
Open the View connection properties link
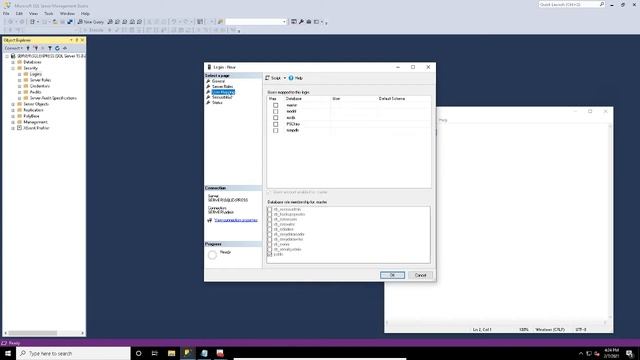tap(236, 220)
